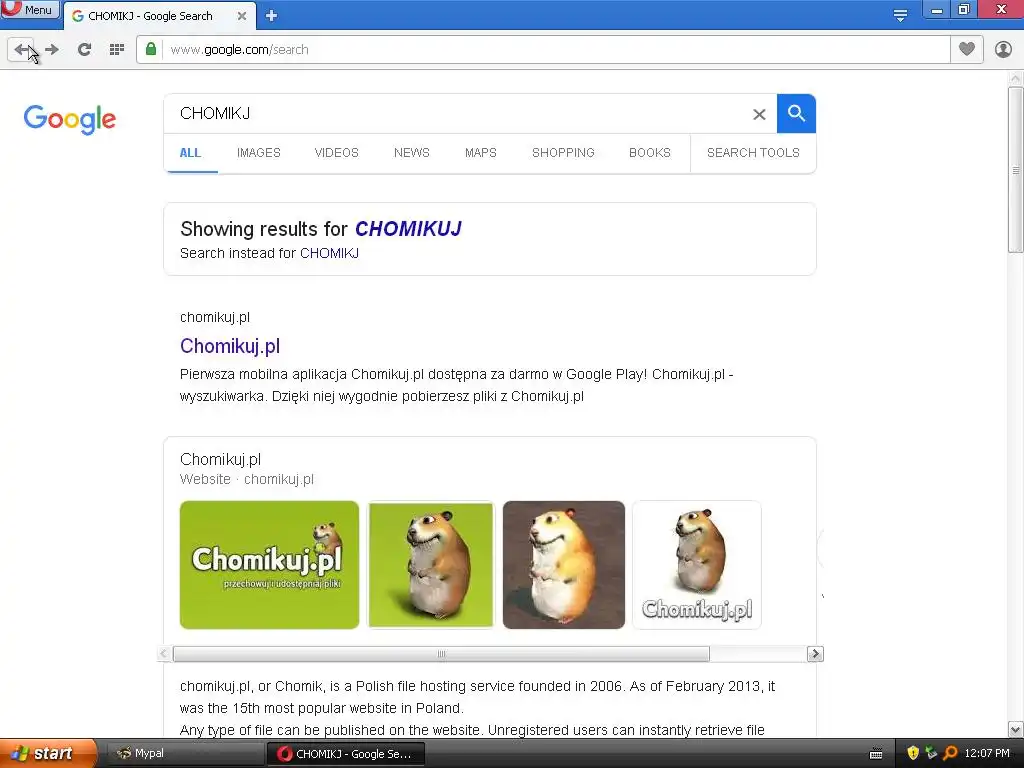Clear the search box with X
Image resolution: width=1024 pixels, height=768 pixels.
(x=759, y=114)
